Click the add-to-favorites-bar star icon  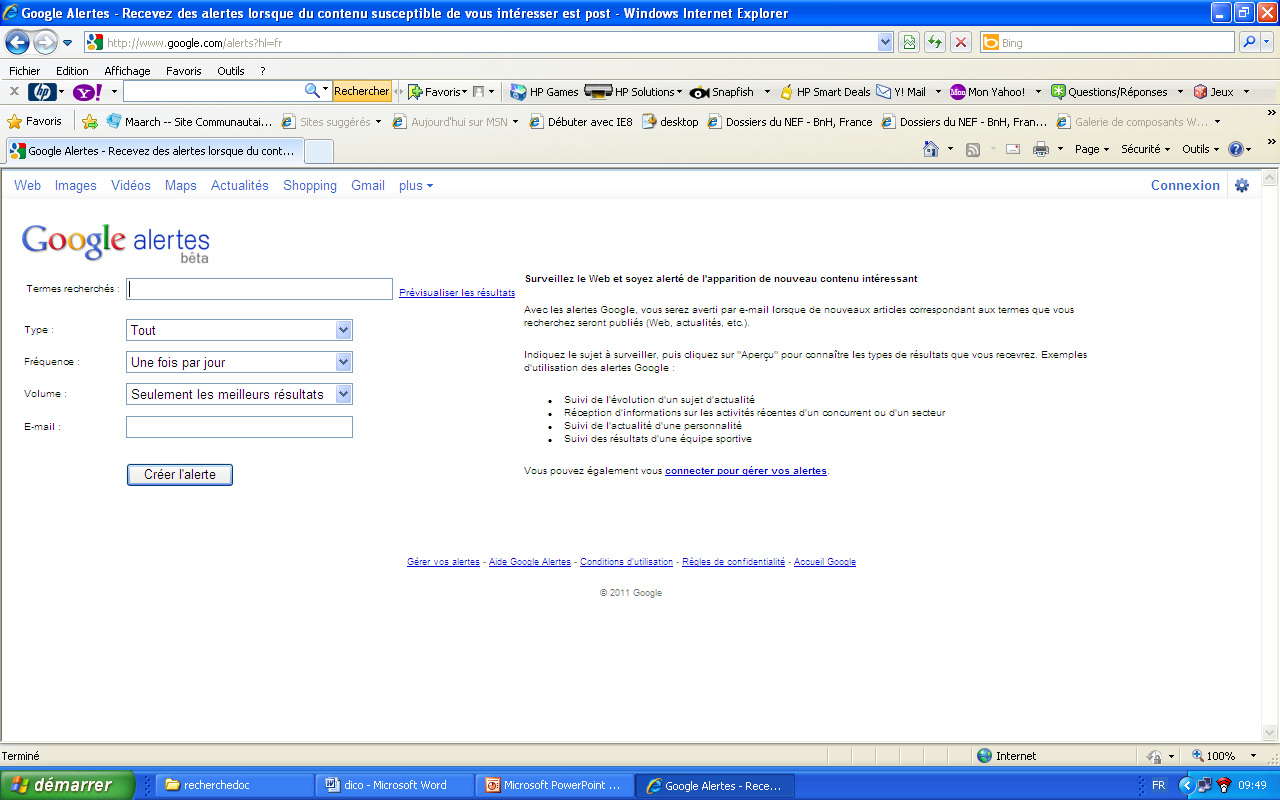(x=90, y=122)
